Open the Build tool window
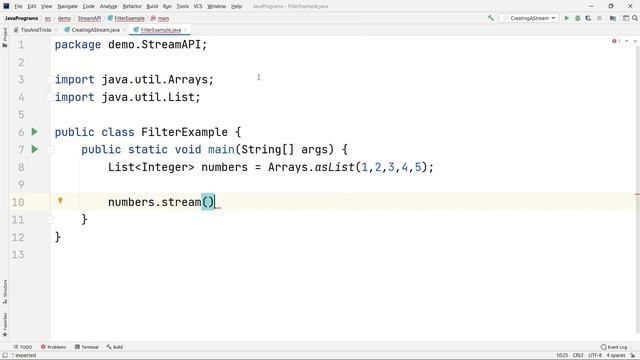 click(x=115, y=347)
